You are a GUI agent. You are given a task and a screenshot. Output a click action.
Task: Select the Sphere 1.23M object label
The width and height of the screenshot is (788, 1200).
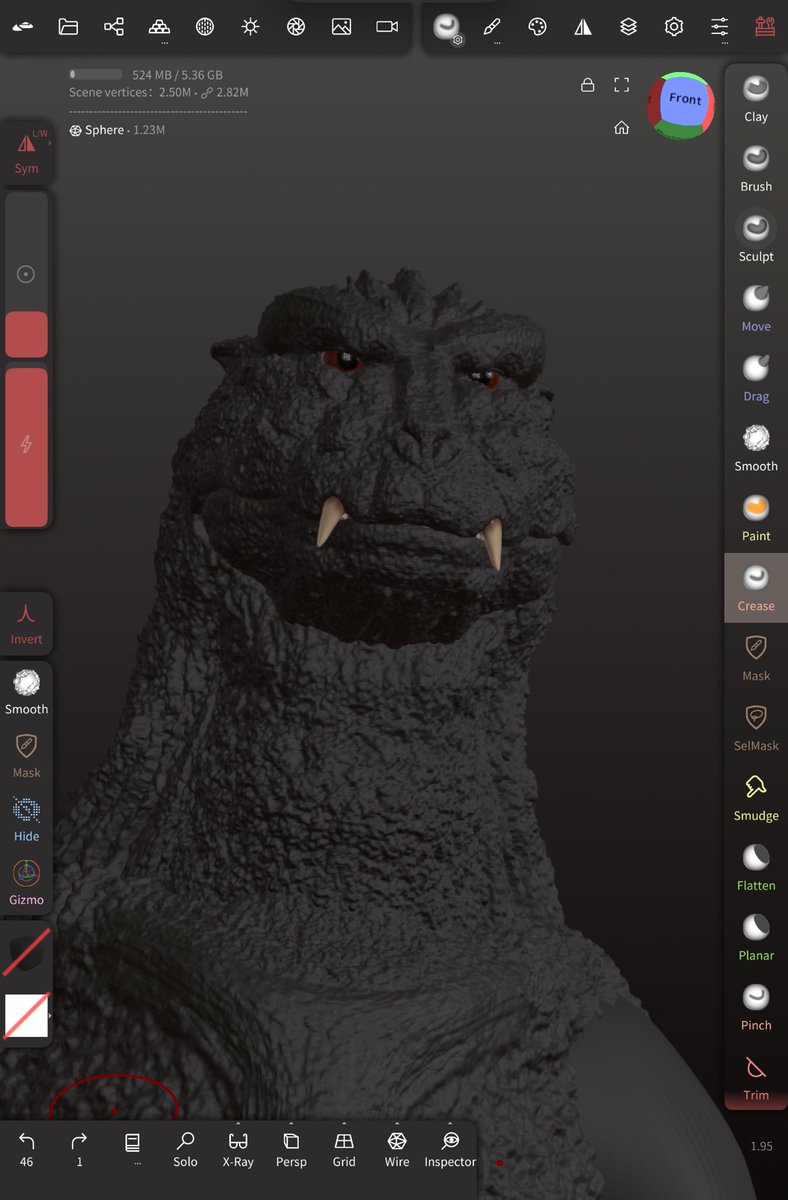[117, 130]
